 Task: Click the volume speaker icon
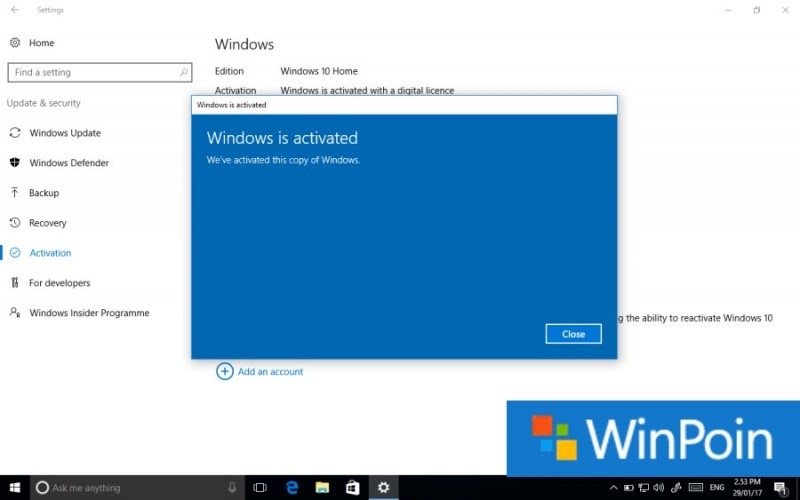659,488
